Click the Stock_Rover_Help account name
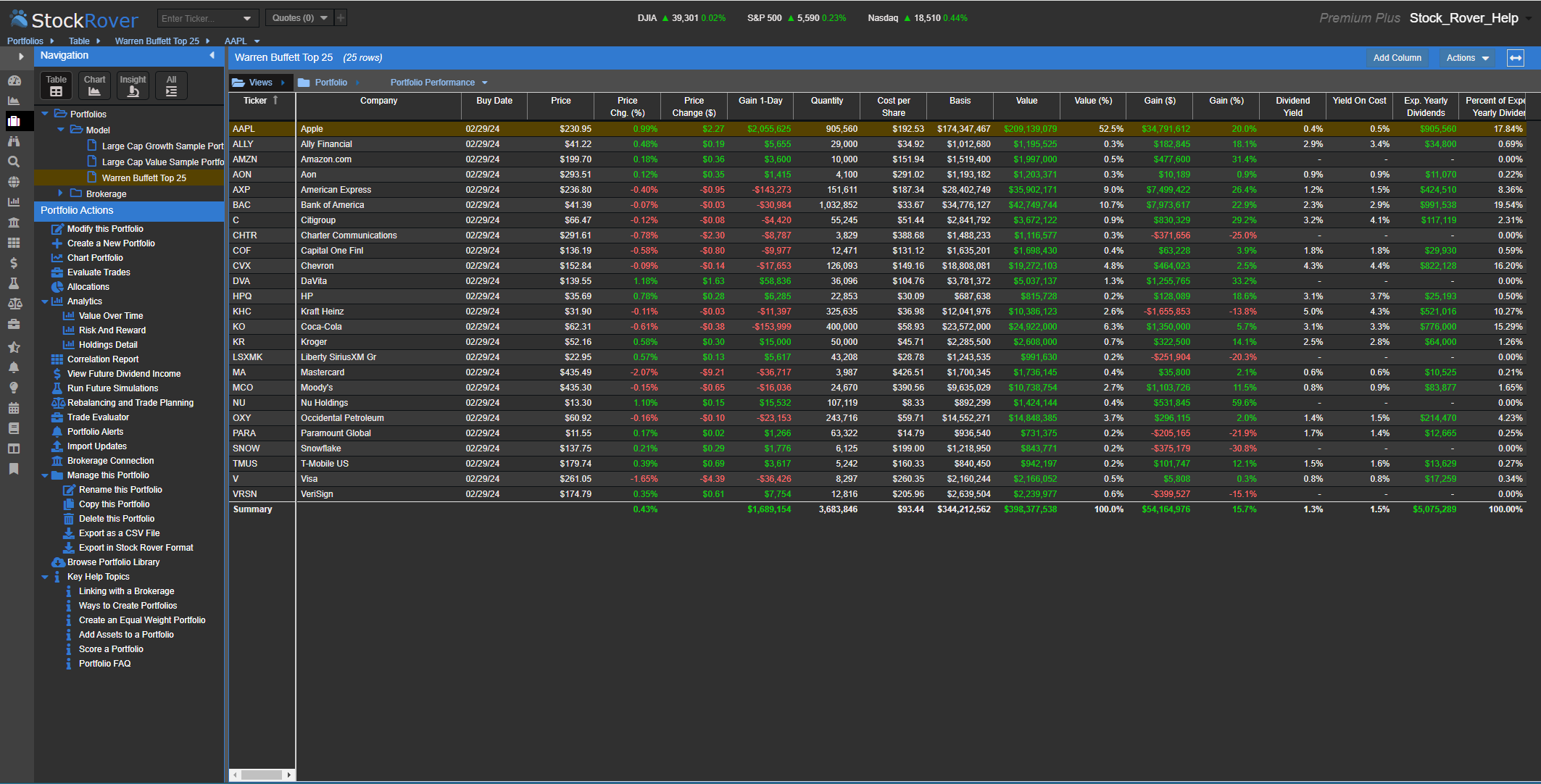The image size is (1541, 784). coord(1463,18)
